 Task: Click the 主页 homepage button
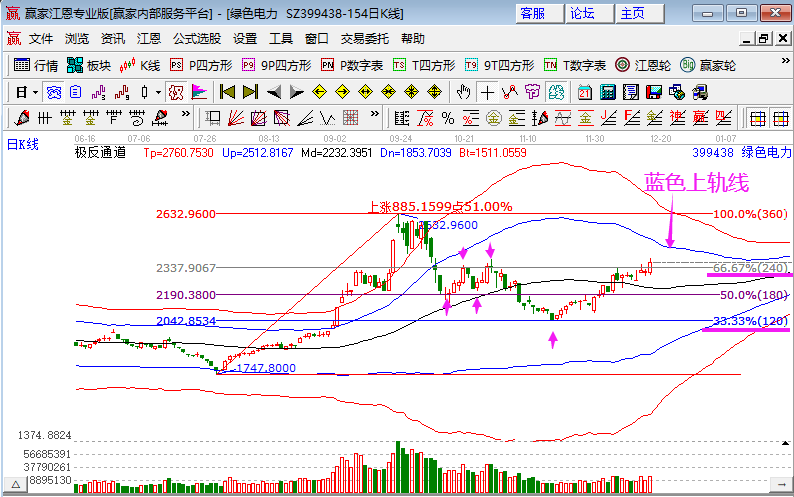point(640,14)
